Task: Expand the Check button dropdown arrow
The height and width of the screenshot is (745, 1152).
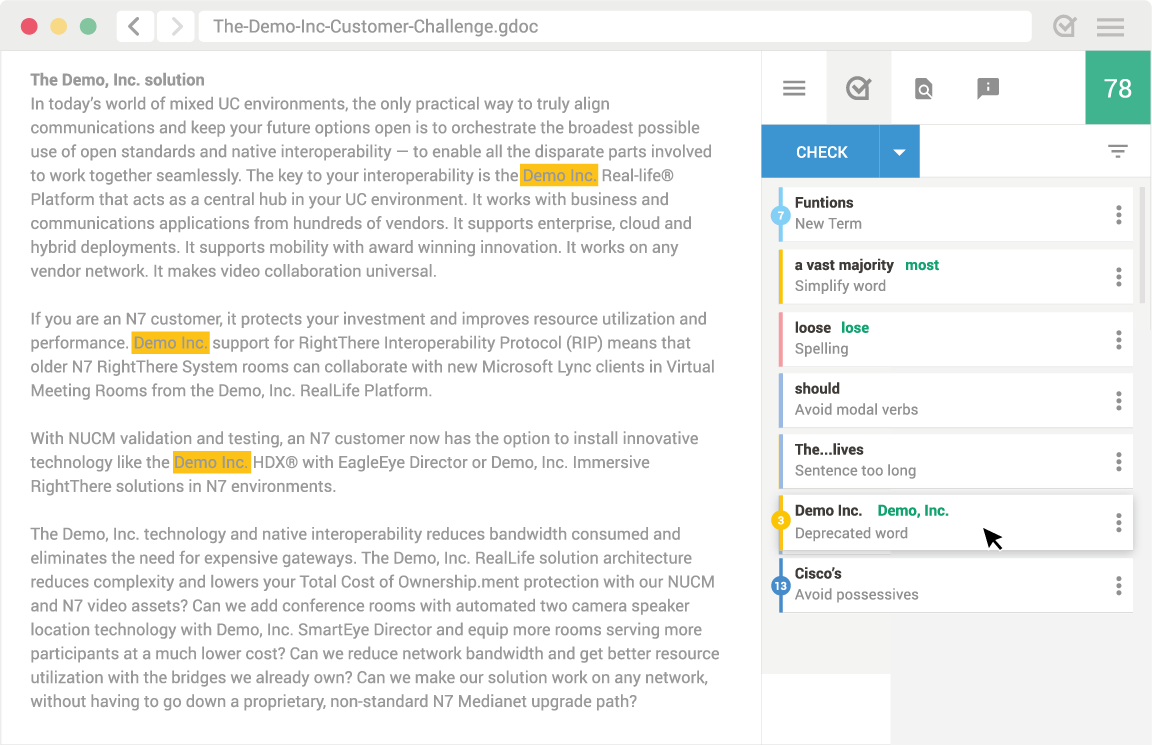Action: pyautogui.click(x=899, y=152)
